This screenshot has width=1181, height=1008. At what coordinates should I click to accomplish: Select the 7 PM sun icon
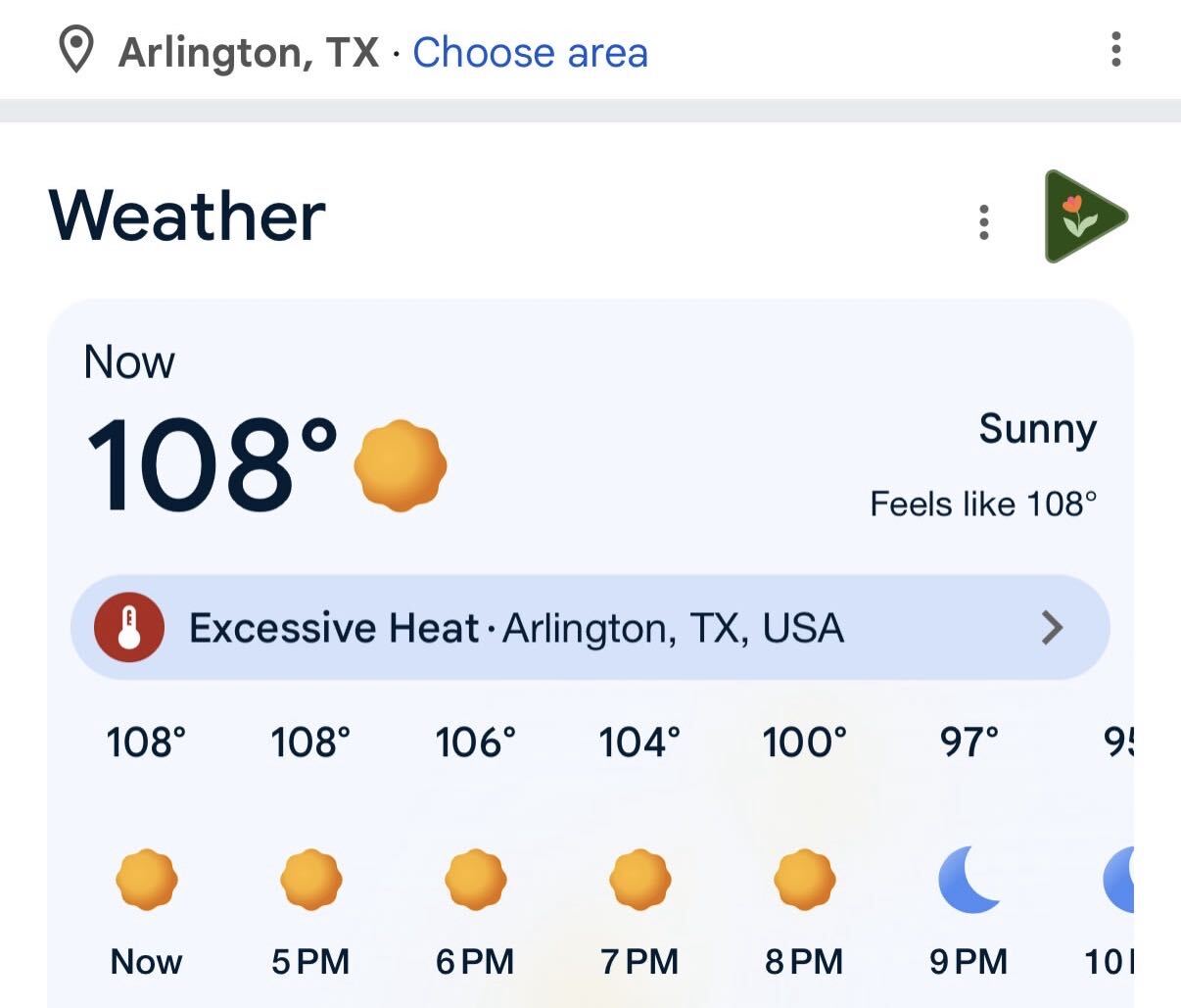pyautogui.click(x=639, y=880)
